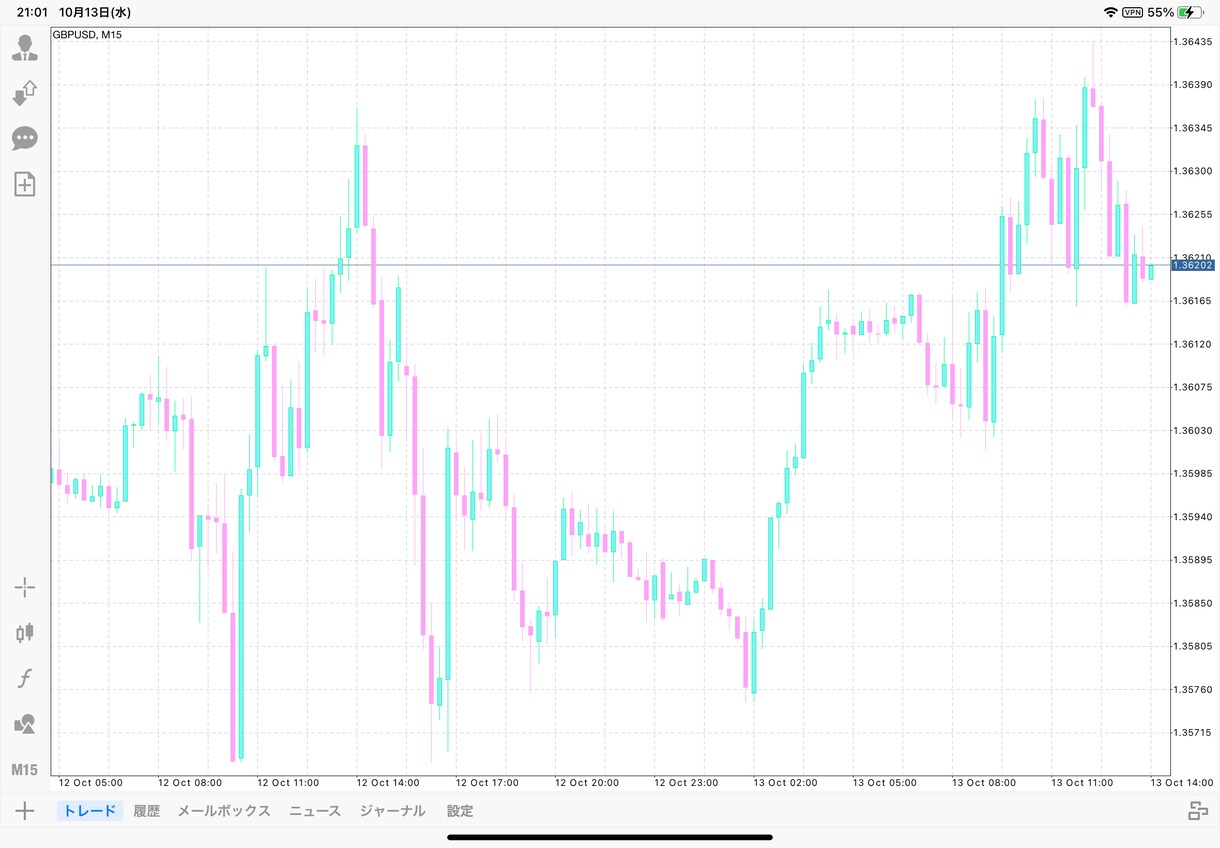
Task: Click the 13 Oct 08:00 time label
Action: (984, 783)
